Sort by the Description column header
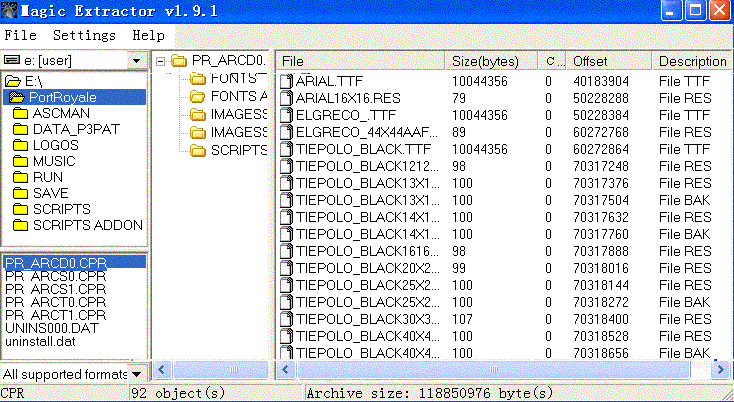734x402 pixels. coord(691,61)
